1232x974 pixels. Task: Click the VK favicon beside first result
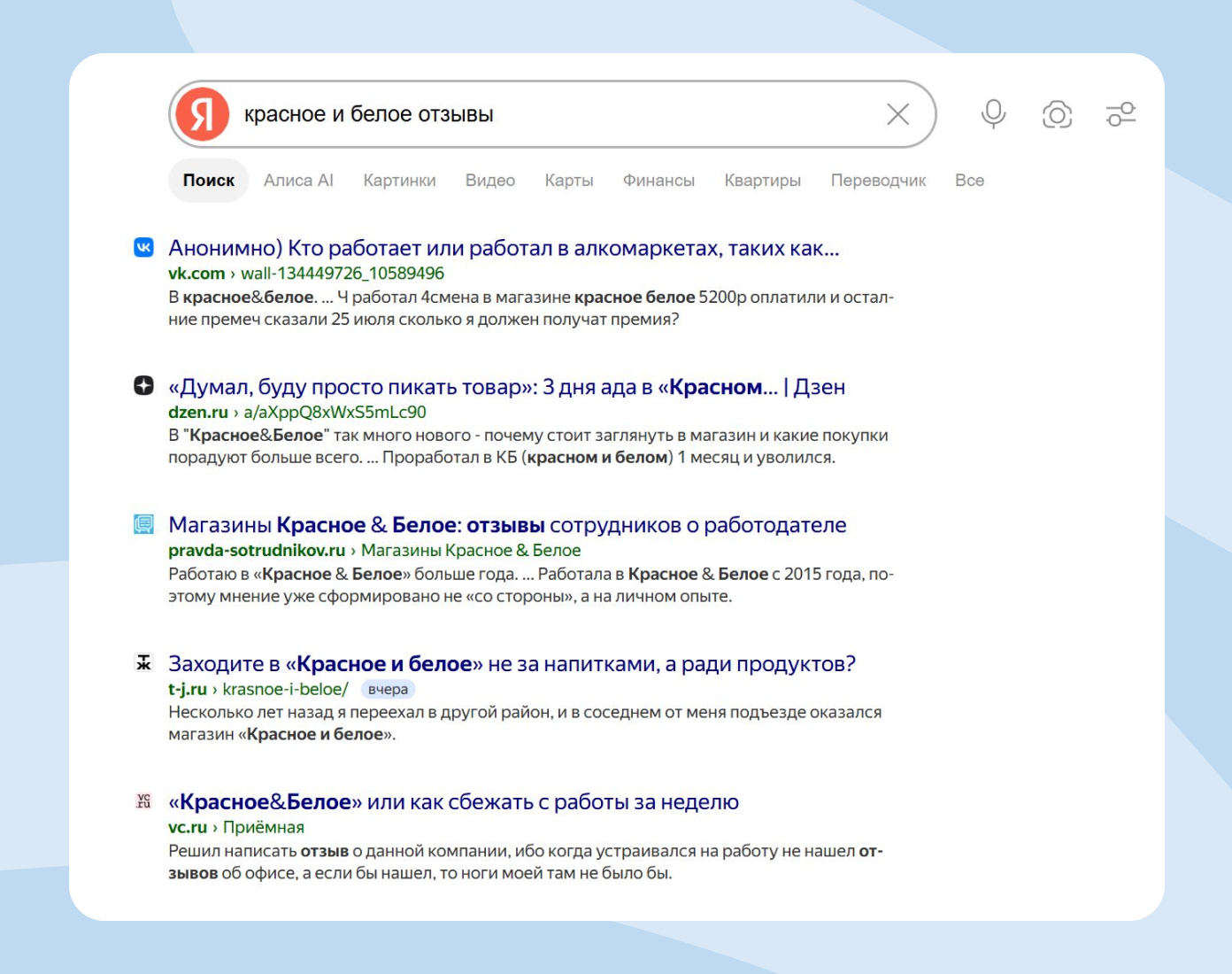[x=143, y=247]
